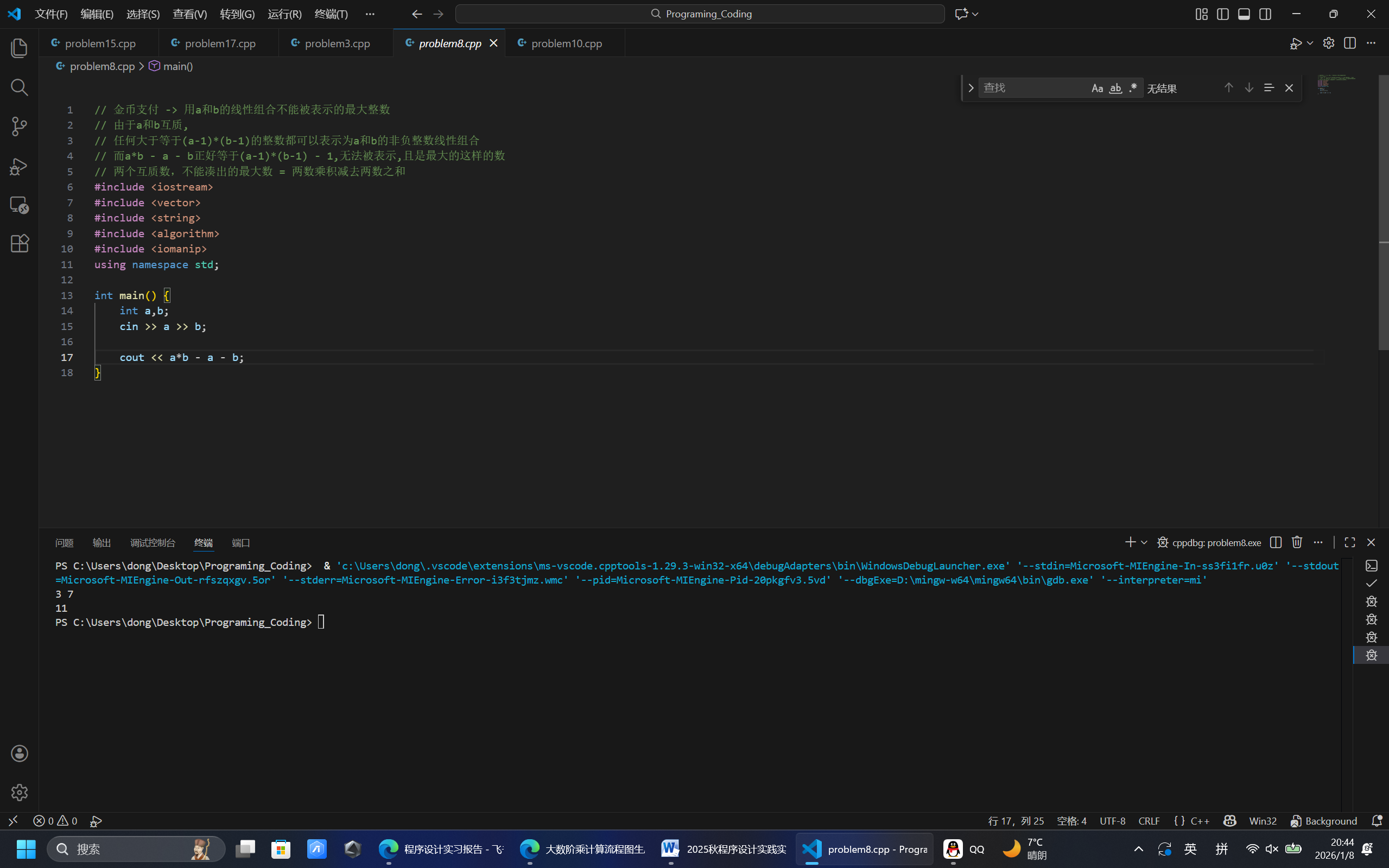1389x868 pixels.
Task: Open the Extensions view
Action: (20, 243)
